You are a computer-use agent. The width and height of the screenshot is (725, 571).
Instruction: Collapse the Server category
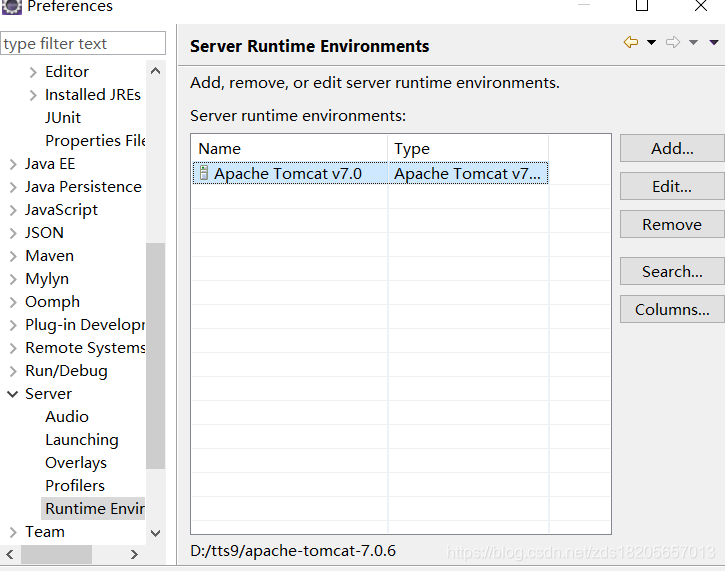[x=12, y=394]
